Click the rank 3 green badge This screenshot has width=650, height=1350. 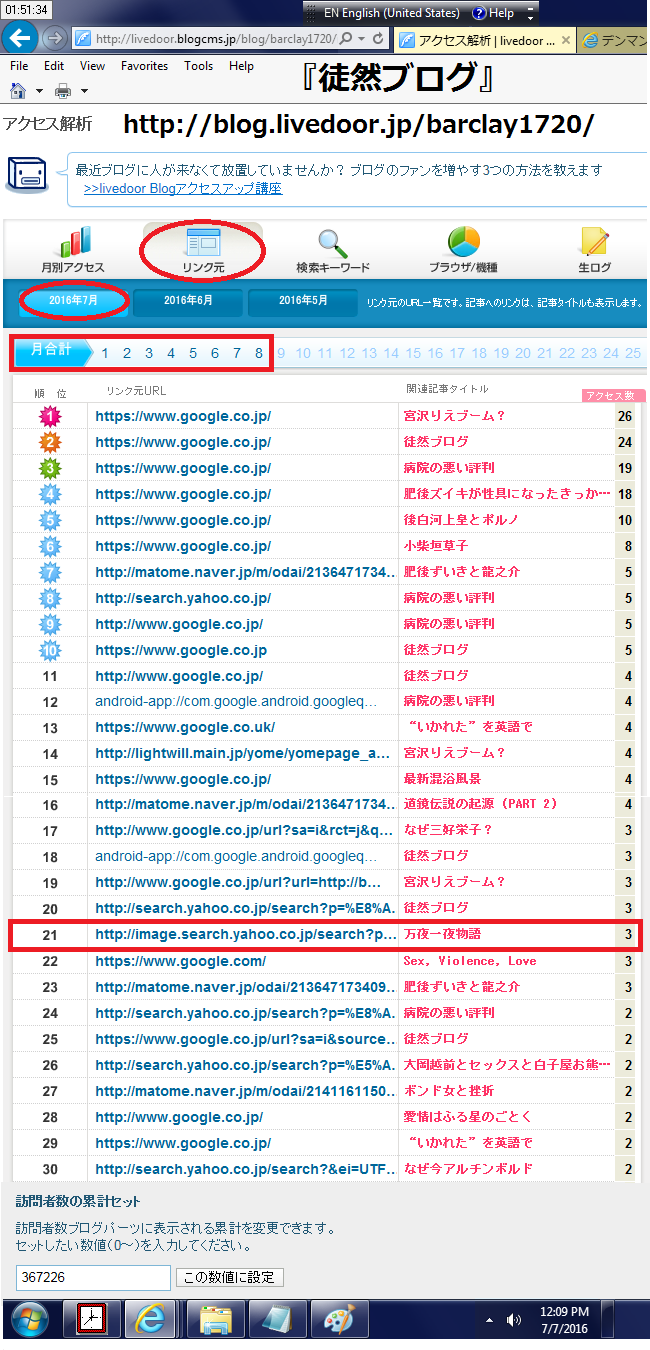[50, 468]
